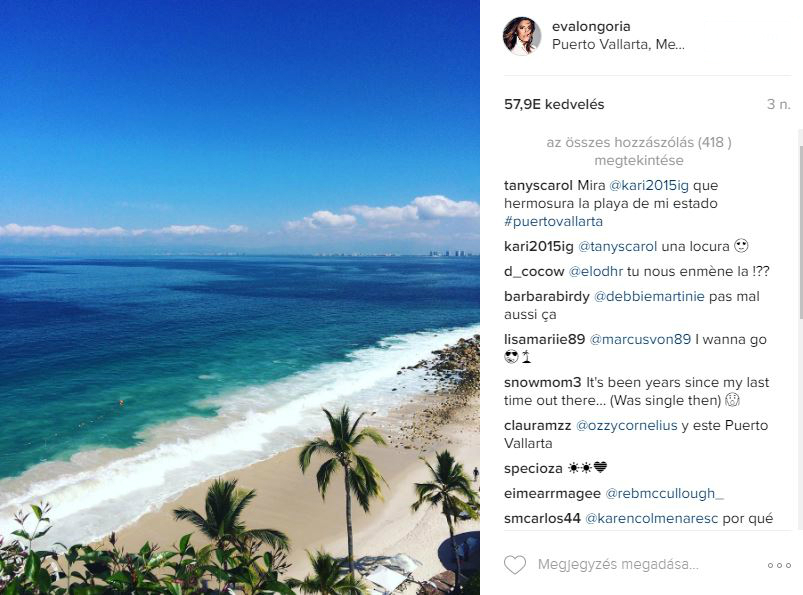
Task: Click the @tanyscarol mention link
Action: [x=617, y=246]
